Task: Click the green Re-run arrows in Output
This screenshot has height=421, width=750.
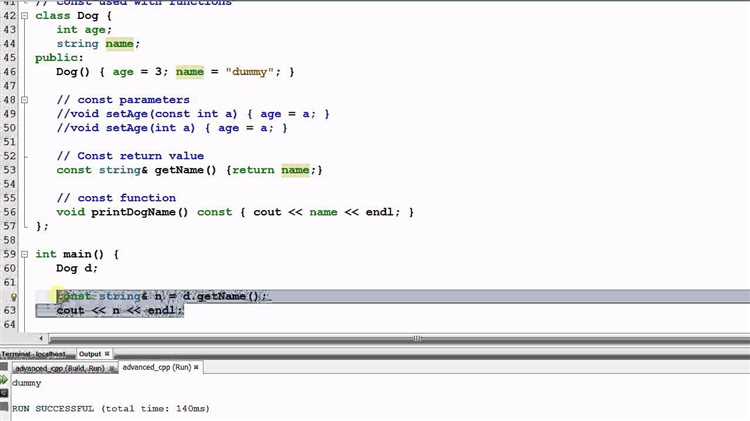Action: (4, 380)
